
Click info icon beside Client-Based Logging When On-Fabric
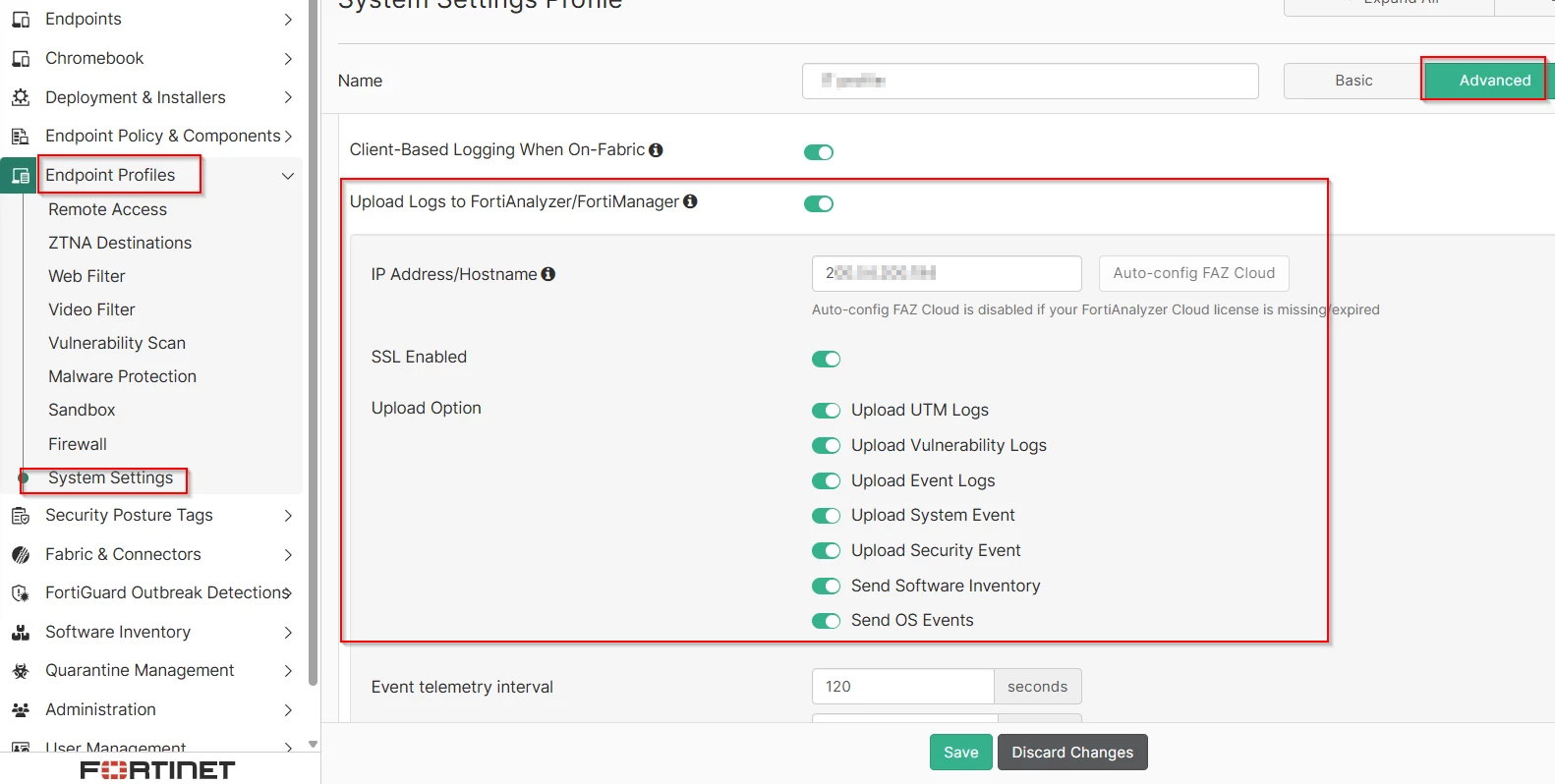656,150
